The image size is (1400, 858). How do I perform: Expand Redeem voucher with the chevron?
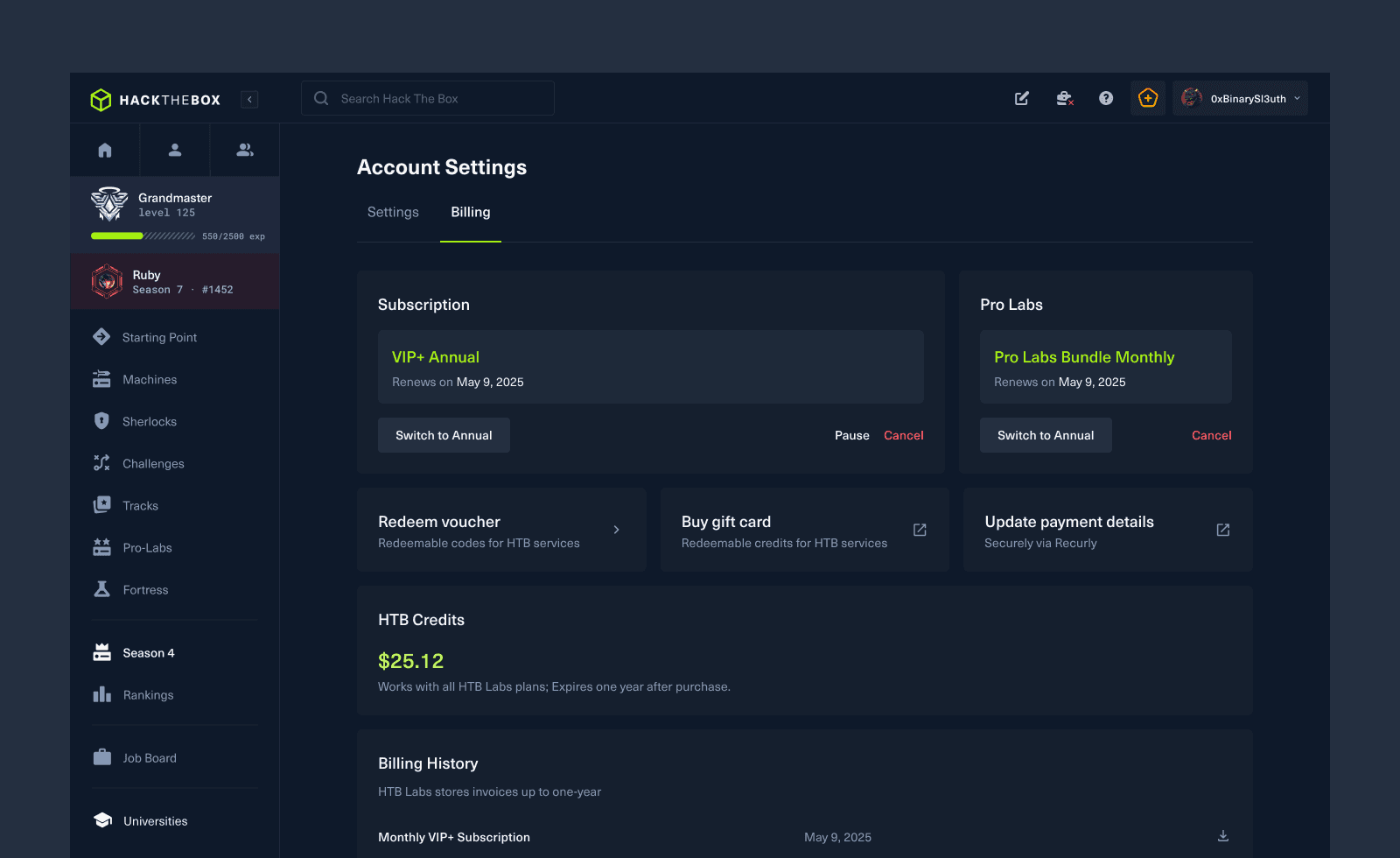617,530
